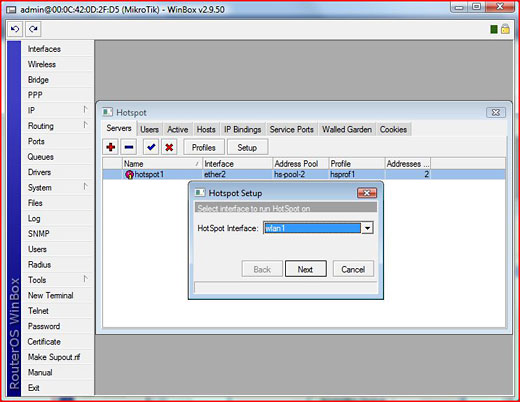This screenshot has height=402, width=520.
Task: Click the yellow padlock icon
Action: coord(505,29)
